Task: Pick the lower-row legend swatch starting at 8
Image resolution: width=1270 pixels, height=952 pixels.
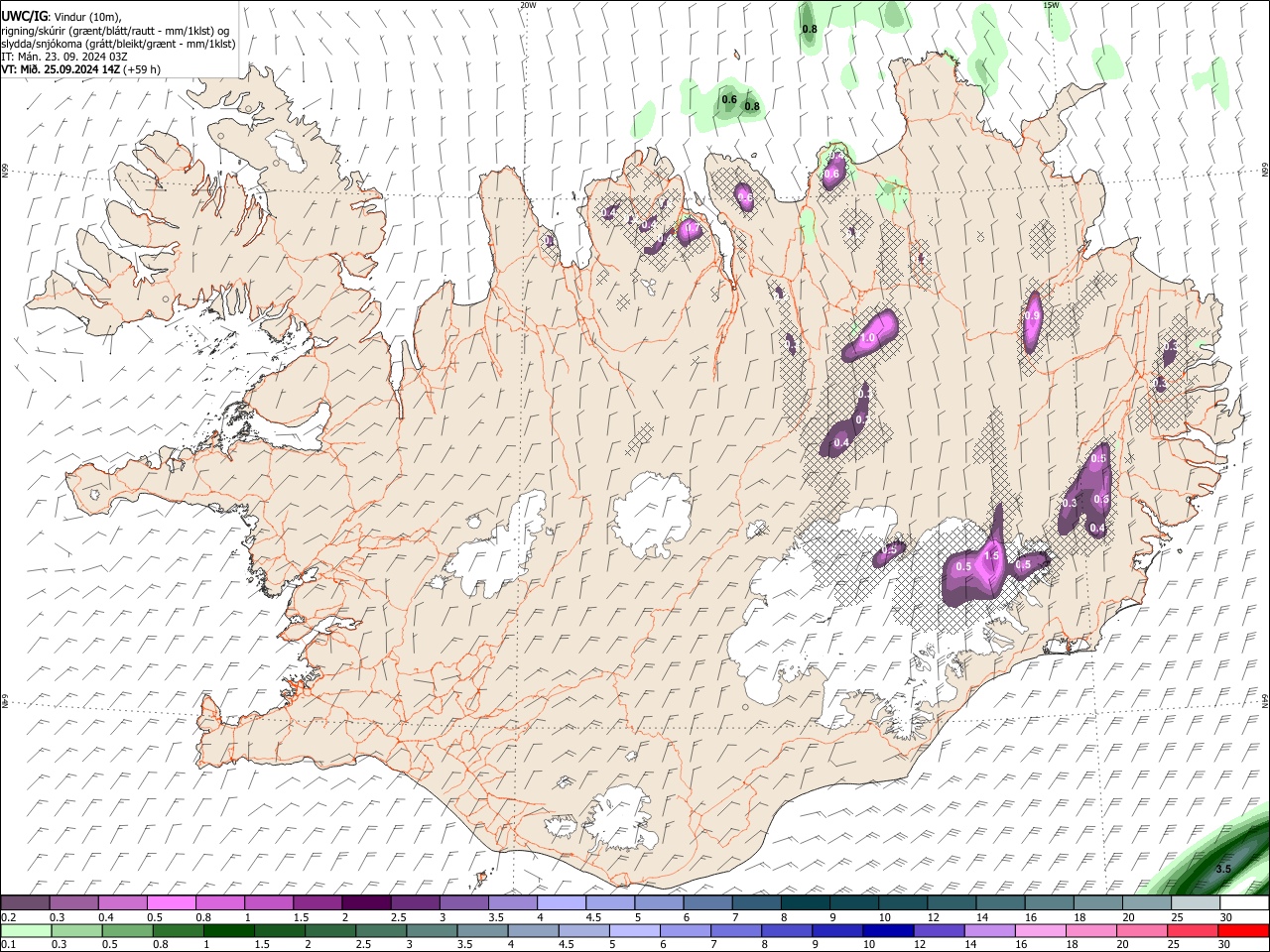Action: [x=786, y=930]
